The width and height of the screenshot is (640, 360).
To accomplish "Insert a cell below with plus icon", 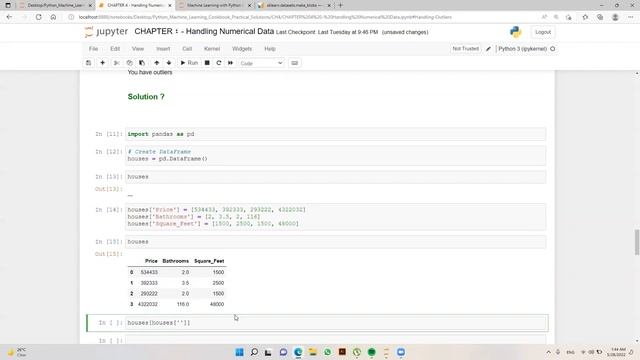I will 102,63.
